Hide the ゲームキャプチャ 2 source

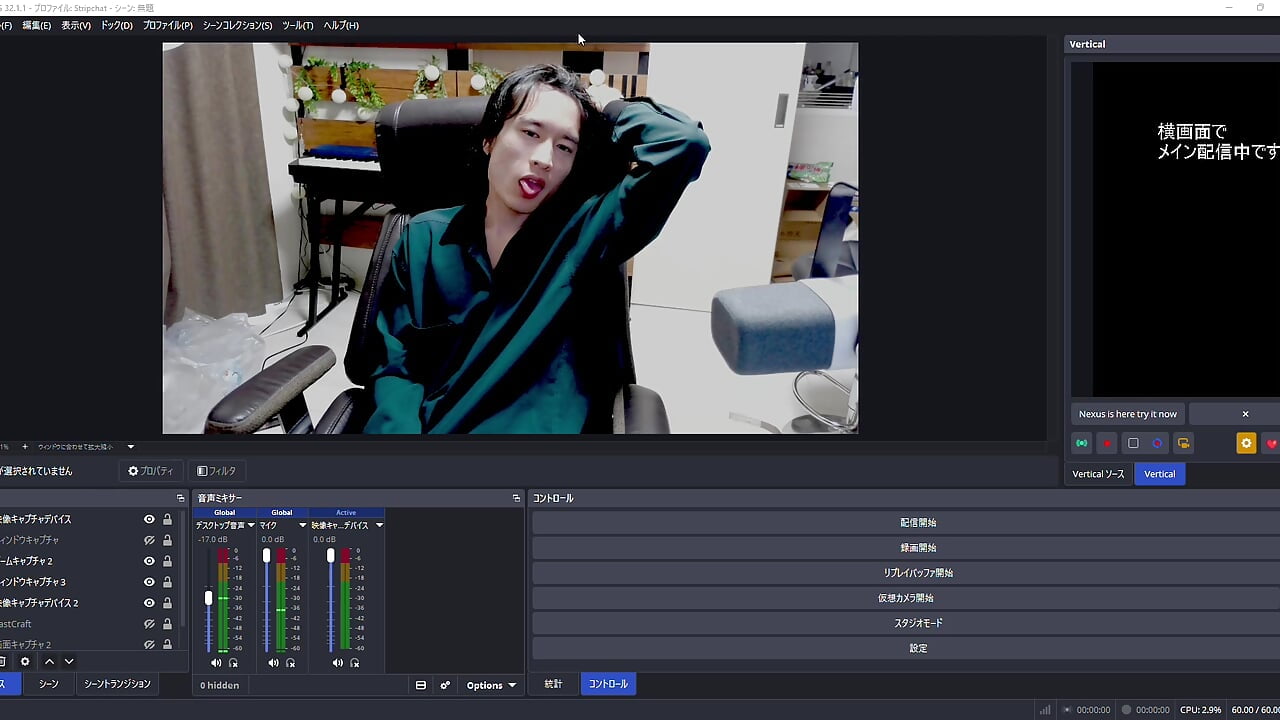pyautogui.click(x=149, y=561)
